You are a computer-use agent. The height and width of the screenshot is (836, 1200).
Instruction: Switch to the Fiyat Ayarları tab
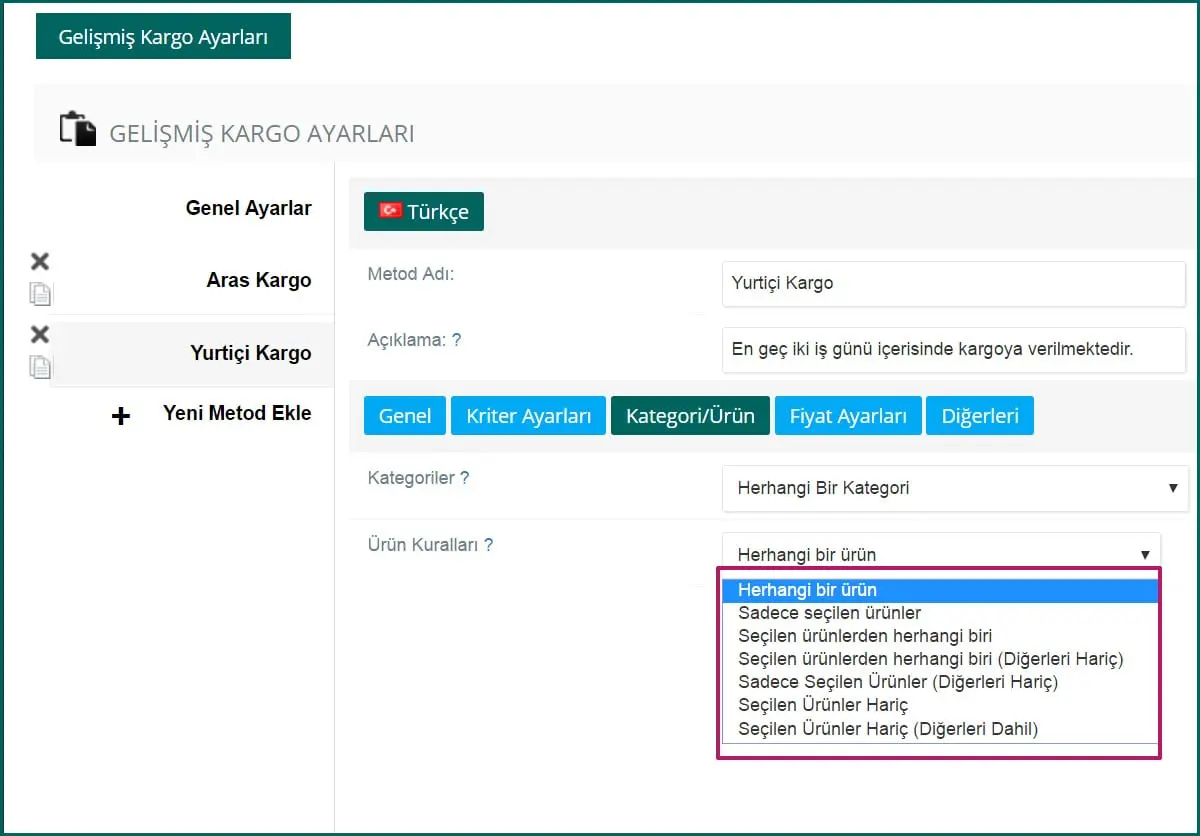tap(848, 416)
